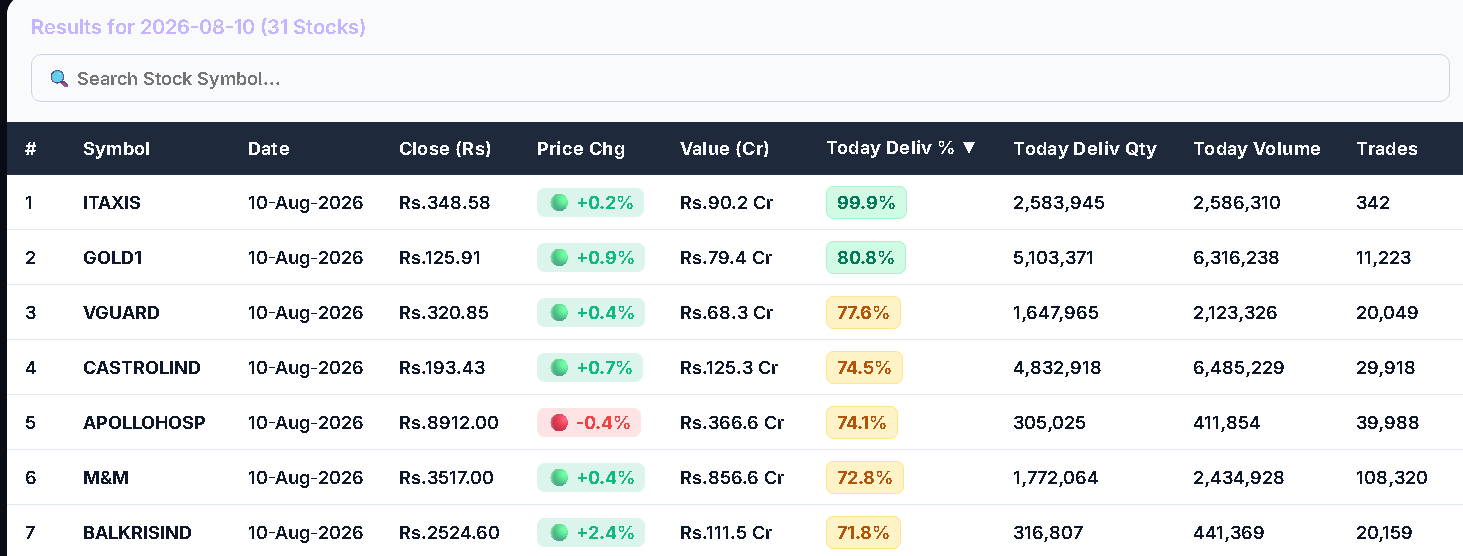Screen dimensions: 1463x556
Task: Click green dot icon in VGUARD row
Action: click(x=559, y=312)
